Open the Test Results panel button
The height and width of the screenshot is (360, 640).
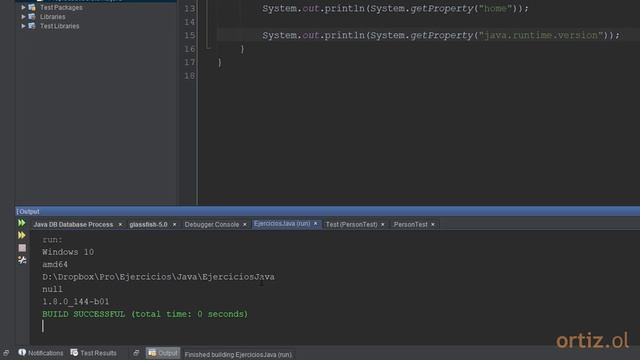93,353
